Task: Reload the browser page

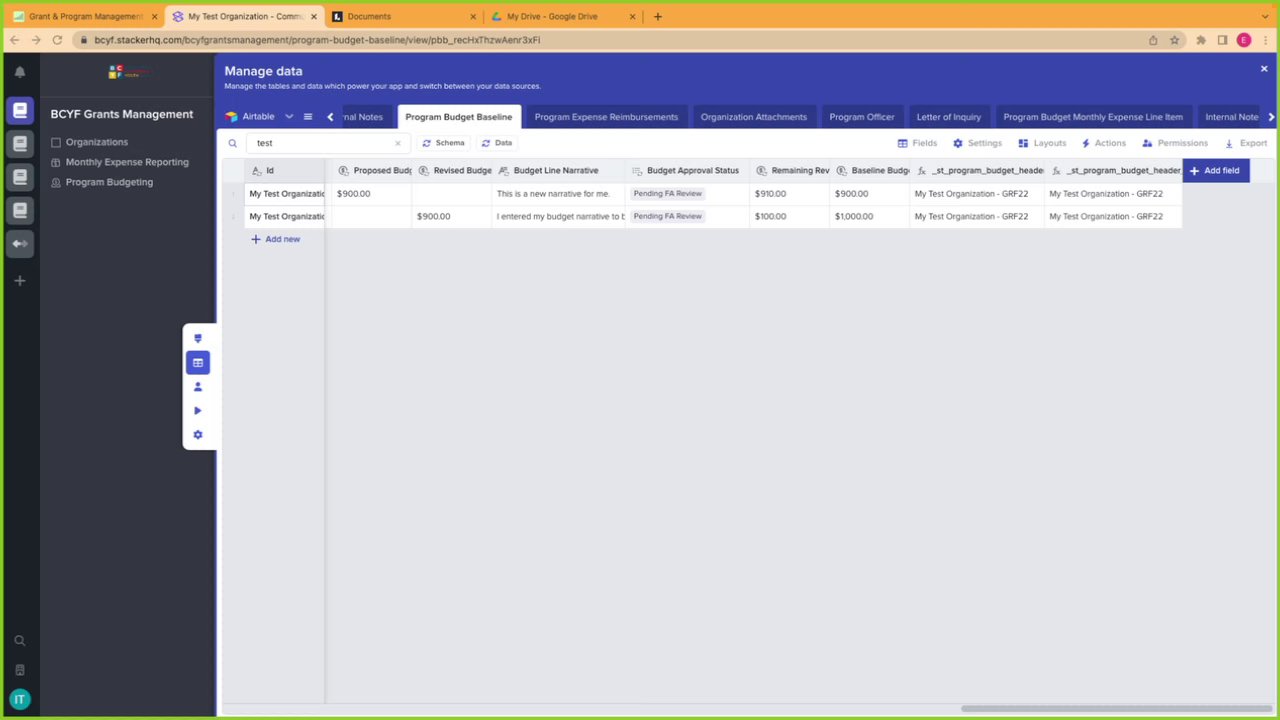Action: click(x=57, y=40)
